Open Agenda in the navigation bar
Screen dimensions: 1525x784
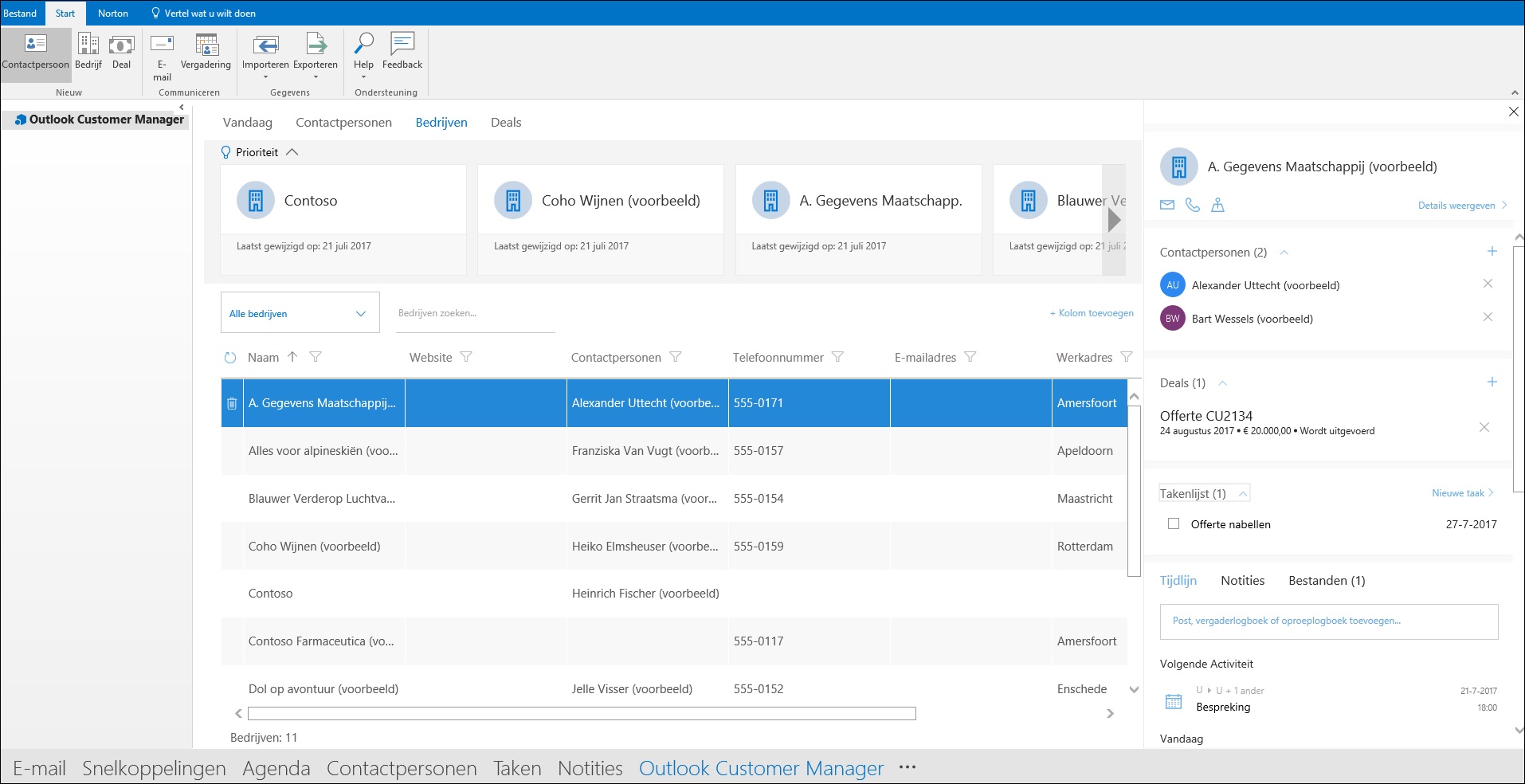[276, 768]
